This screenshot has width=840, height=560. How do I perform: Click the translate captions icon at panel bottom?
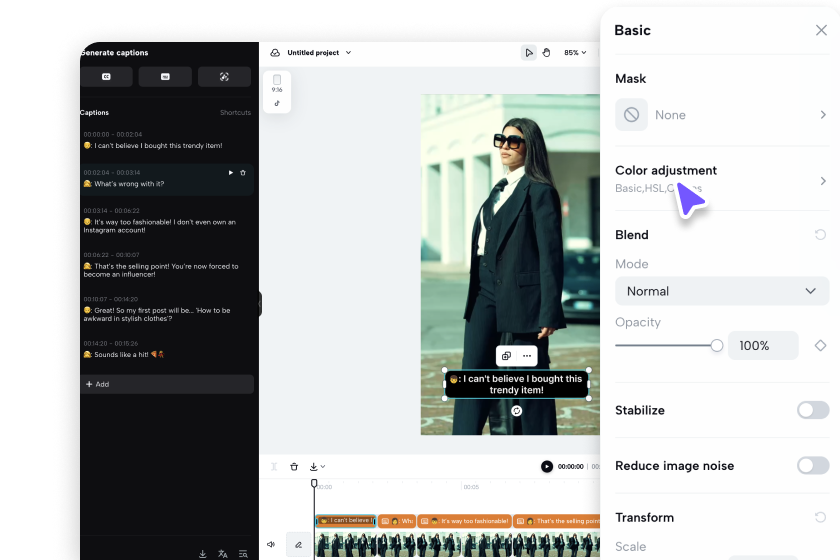click(x=223, y=554)
